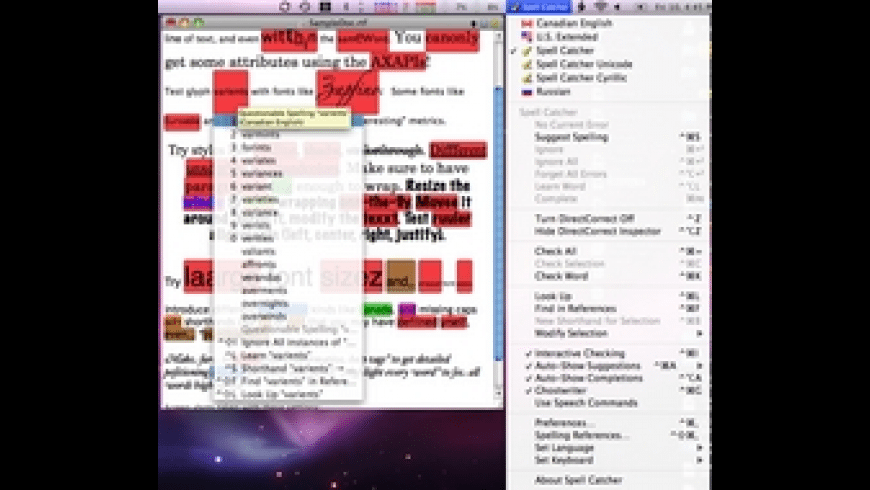This screenshot has height=490, width=870.
Task: Click highlighted Zapfino script word
Action: [x=348, y=91]
